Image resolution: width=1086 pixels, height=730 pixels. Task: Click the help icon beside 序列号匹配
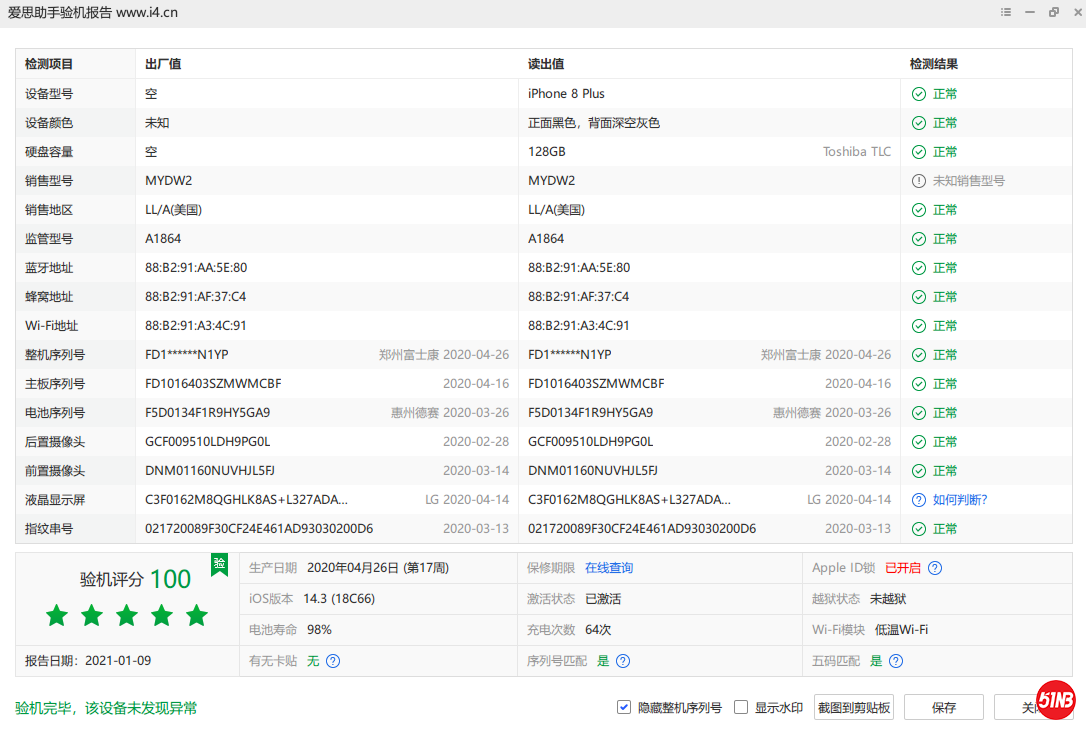(x=623, y=661)
